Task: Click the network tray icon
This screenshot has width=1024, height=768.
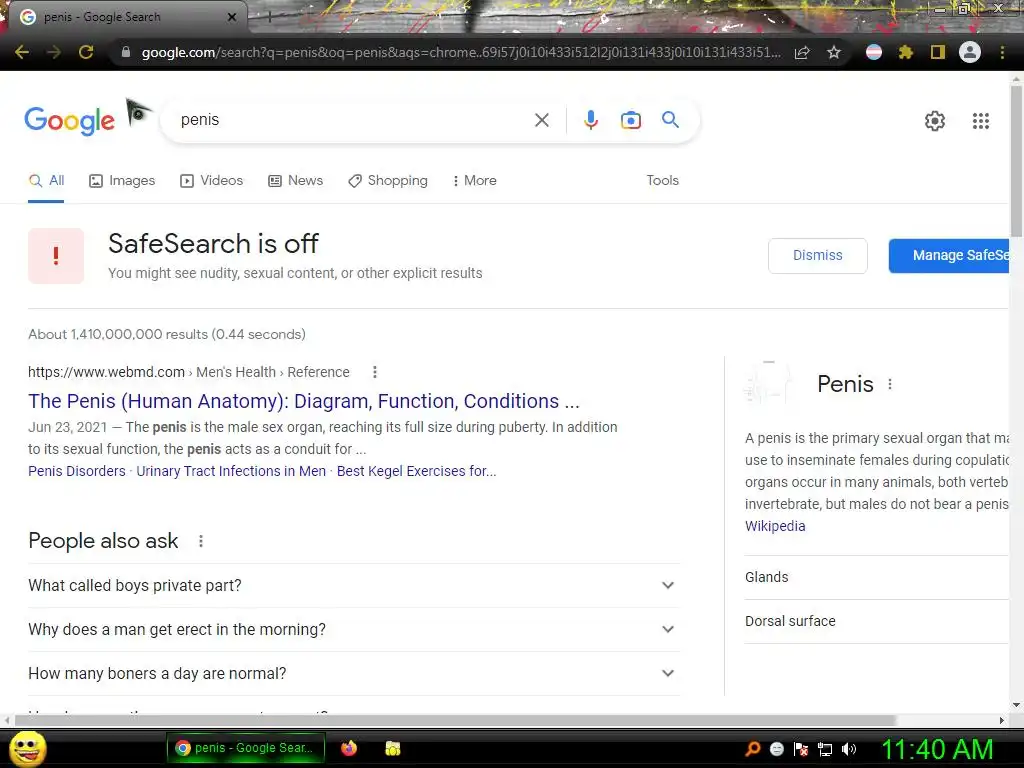Action: tap(825, 749)
